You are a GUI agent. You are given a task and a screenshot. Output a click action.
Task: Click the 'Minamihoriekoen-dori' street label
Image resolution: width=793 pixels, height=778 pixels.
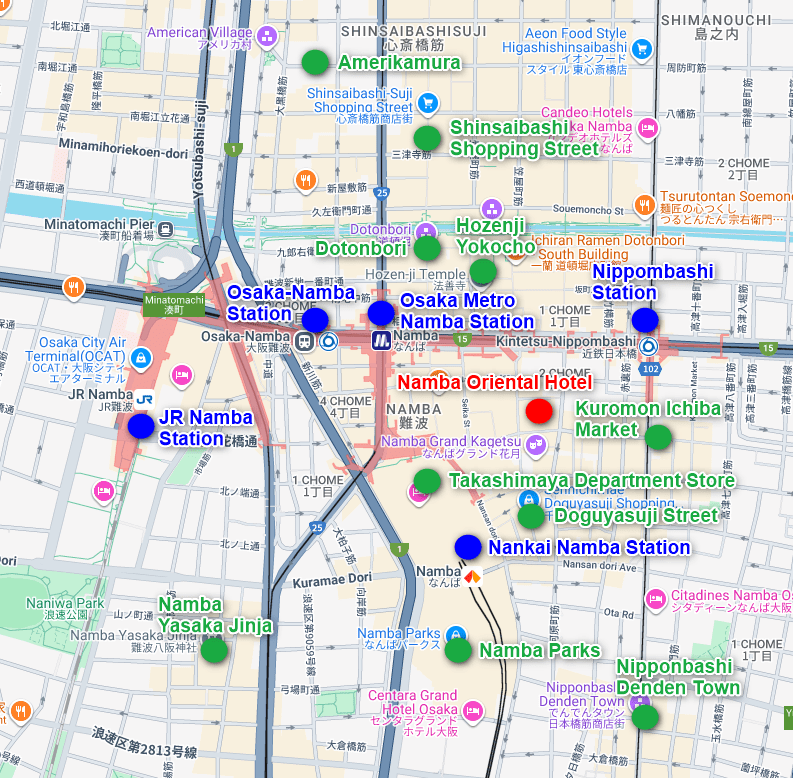[123, 148]
